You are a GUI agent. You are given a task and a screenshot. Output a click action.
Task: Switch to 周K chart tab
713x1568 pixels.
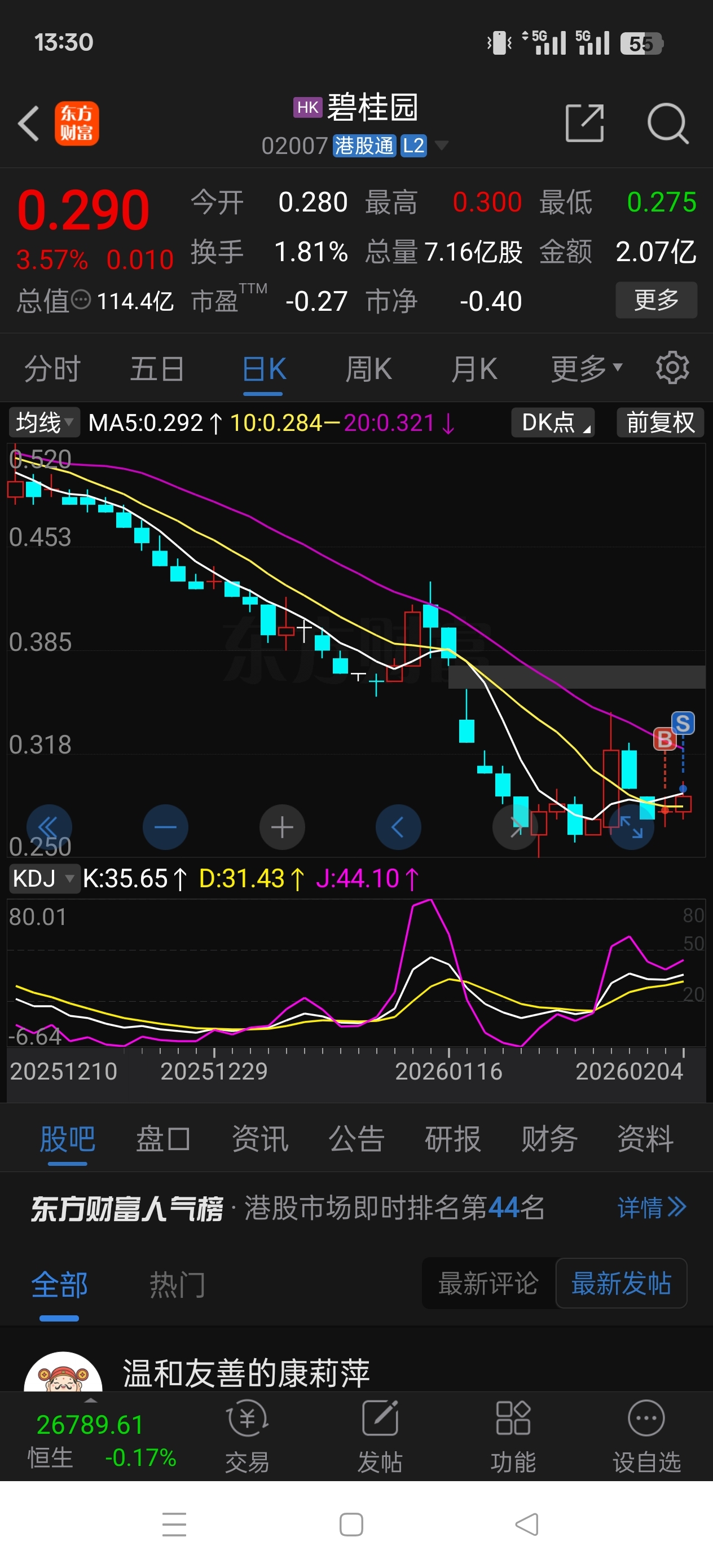pyautogui.click(x=368, y=368)
